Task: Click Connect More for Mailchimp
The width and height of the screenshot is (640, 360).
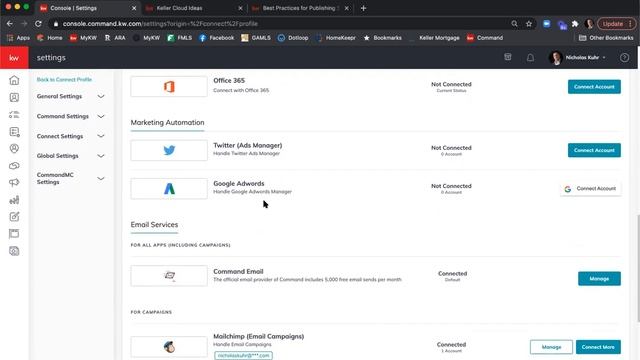Action: click(x=598, y=347)
